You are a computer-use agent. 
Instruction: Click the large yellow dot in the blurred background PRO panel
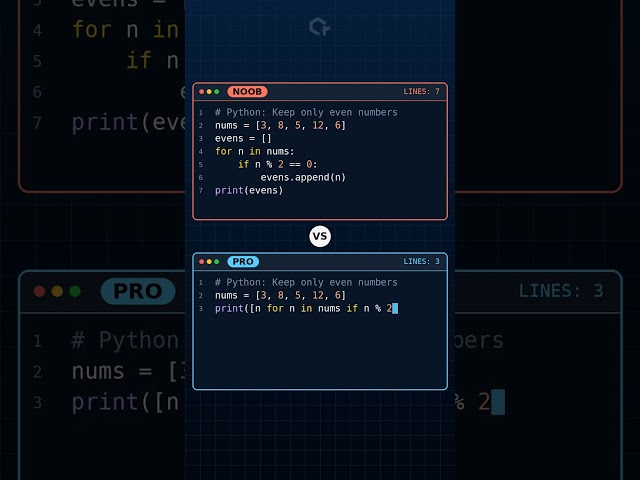click(x=57, y=291)
